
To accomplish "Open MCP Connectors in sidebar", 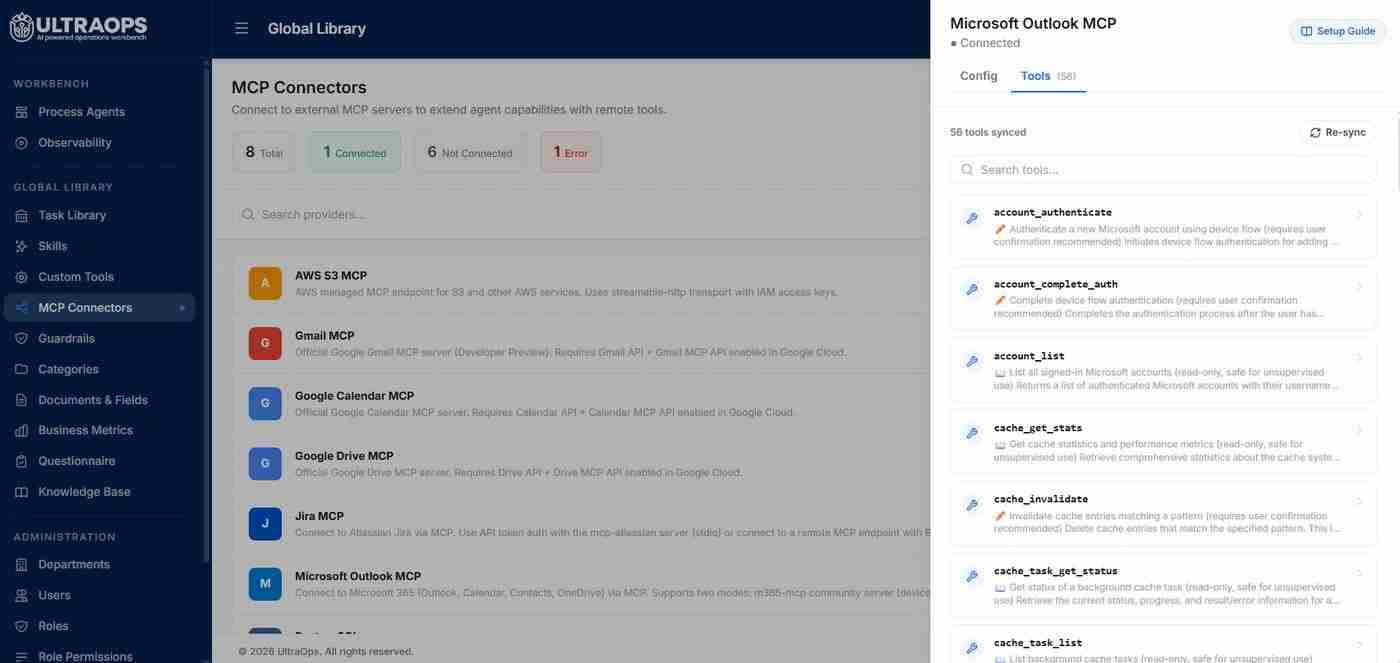I will pyautogui.click(x=99, y=308).
